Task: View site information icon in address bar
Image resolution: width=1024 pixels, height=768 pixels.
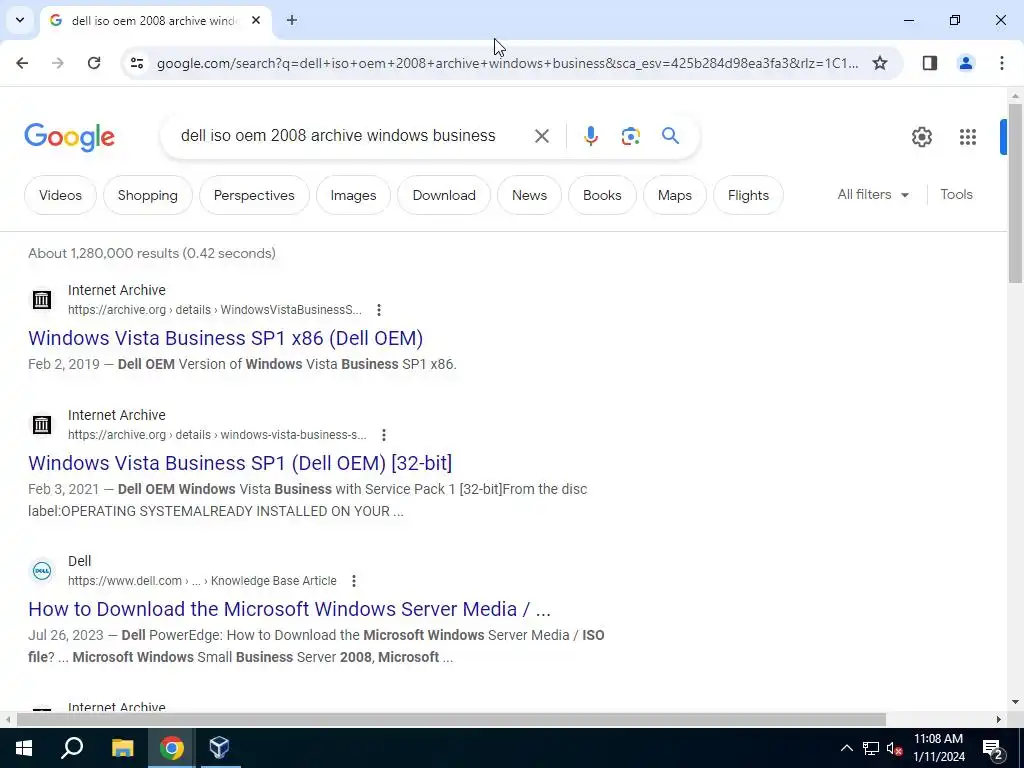Action: 137,63
